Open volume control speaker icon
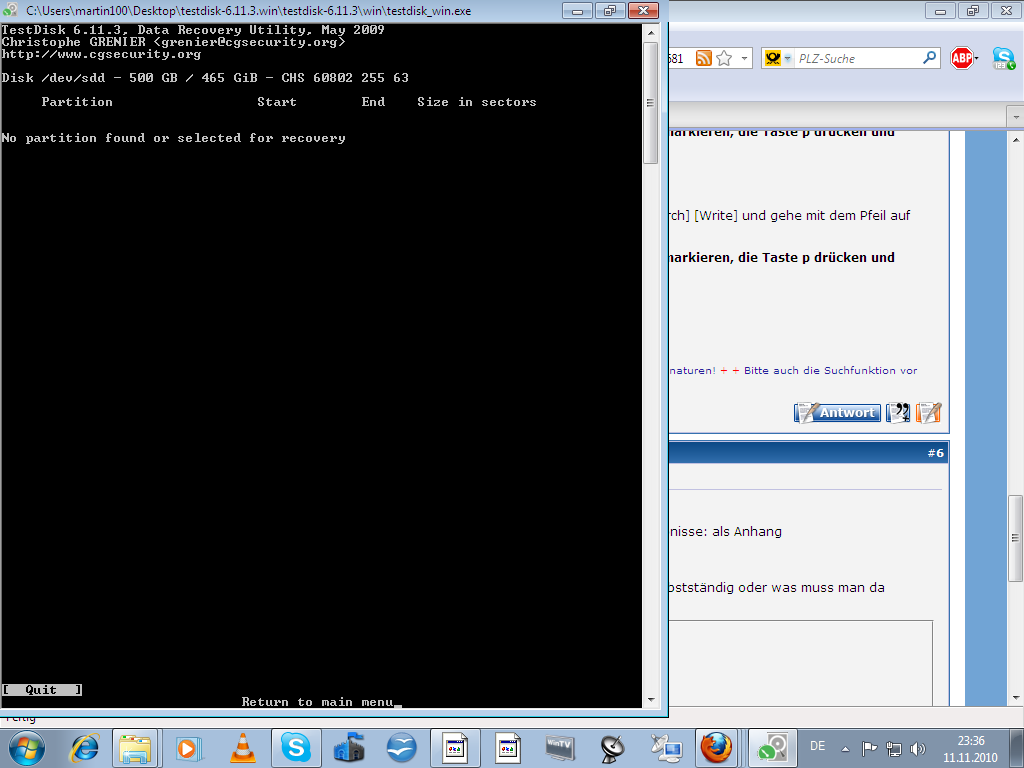This screenshot has height=768, width=1024. tap(918, 748)
